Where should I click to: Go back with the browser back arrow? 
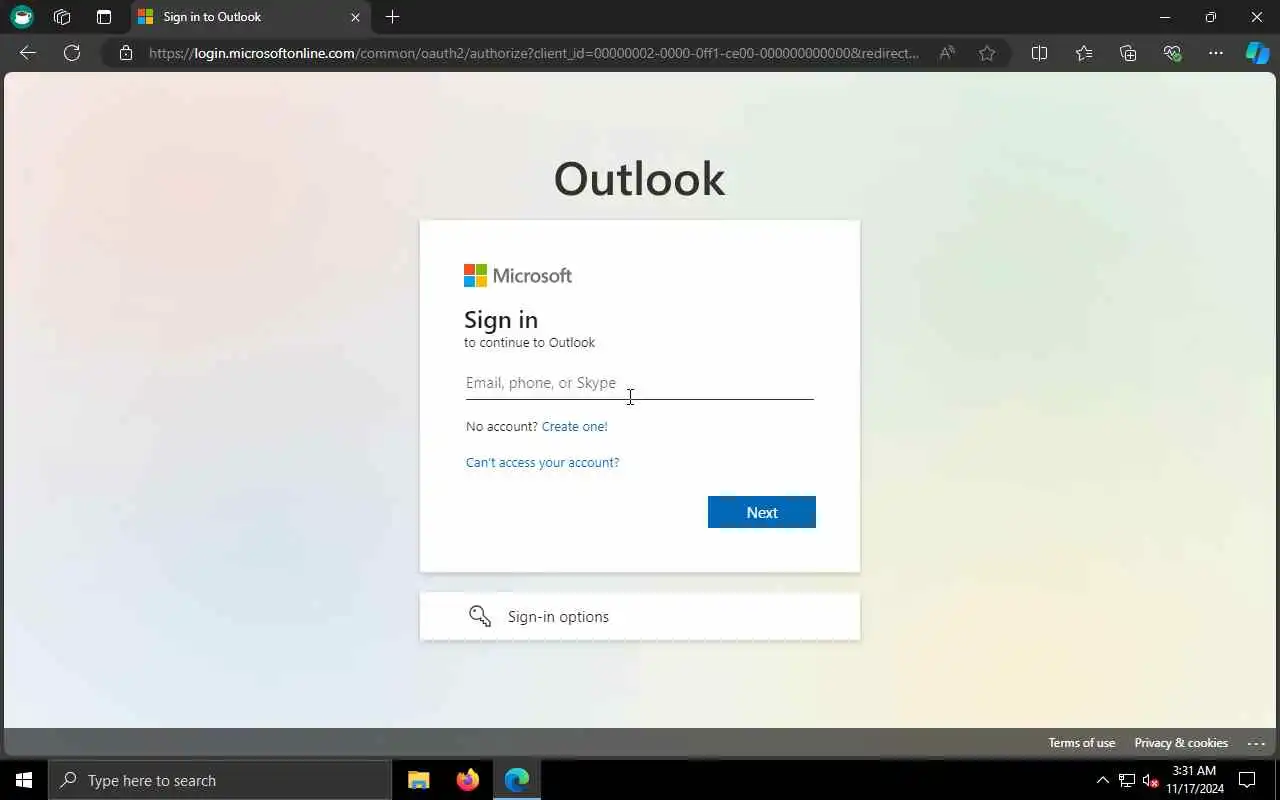coord(28,53)
